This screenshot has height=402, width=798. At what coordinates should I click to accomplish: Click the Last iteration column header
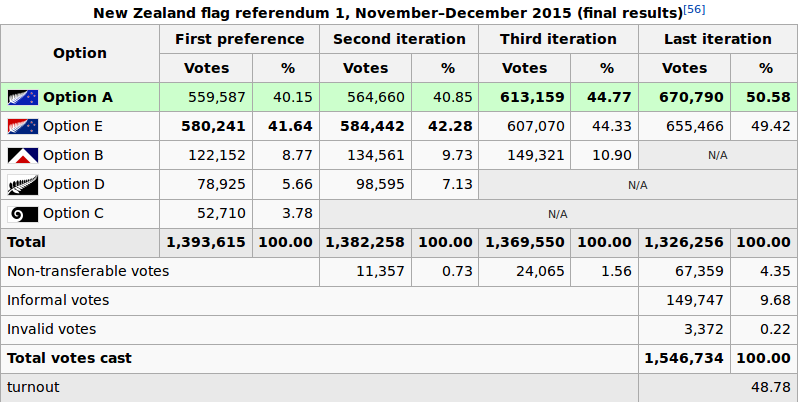718,40
